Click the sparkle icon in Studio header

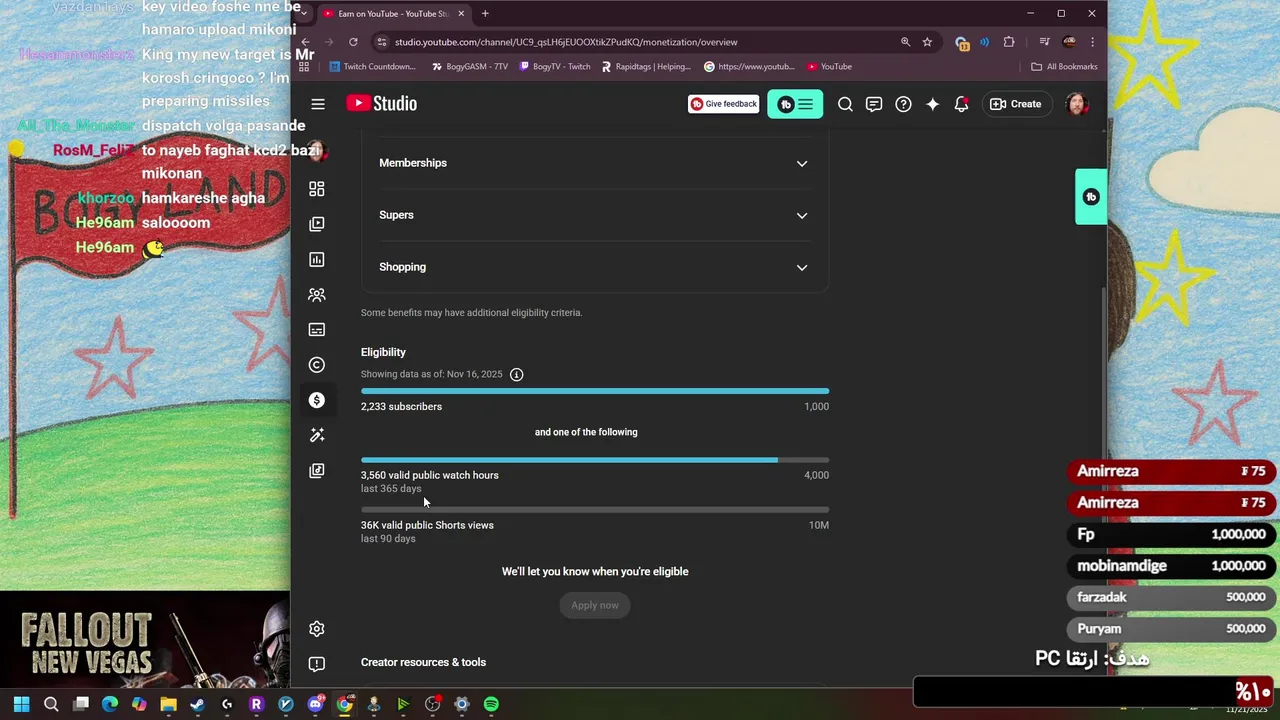tap(932, 104)
